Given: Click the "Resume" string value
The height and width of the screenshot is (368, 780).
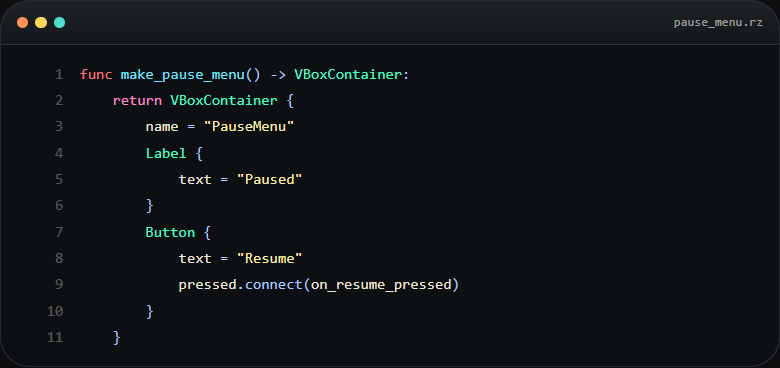Looking at the screenshot, I should pyautogui.click(x=270, y=259).
